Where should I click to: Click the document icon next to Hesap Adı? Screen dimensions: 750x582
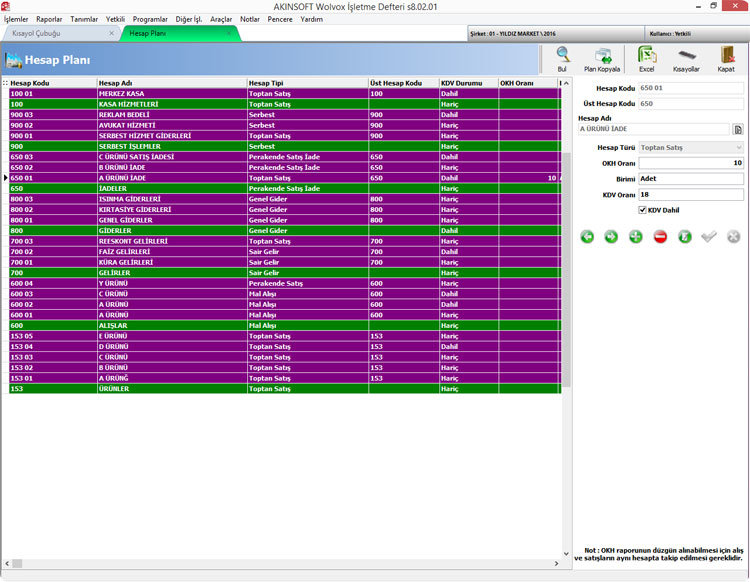[738, 129]
